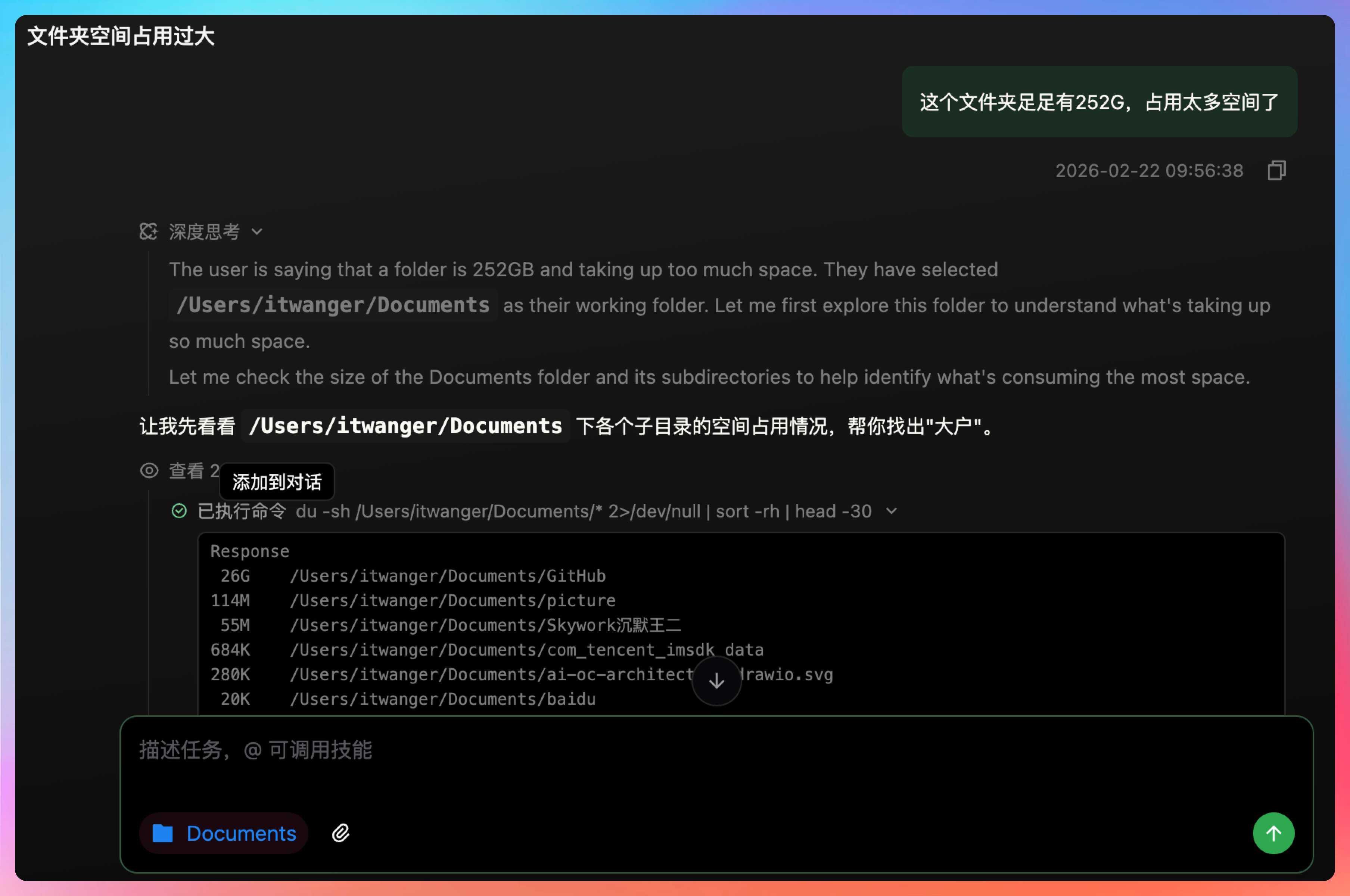
Task: Click the eye icon beside 查看
Action: tap(149, 471)
